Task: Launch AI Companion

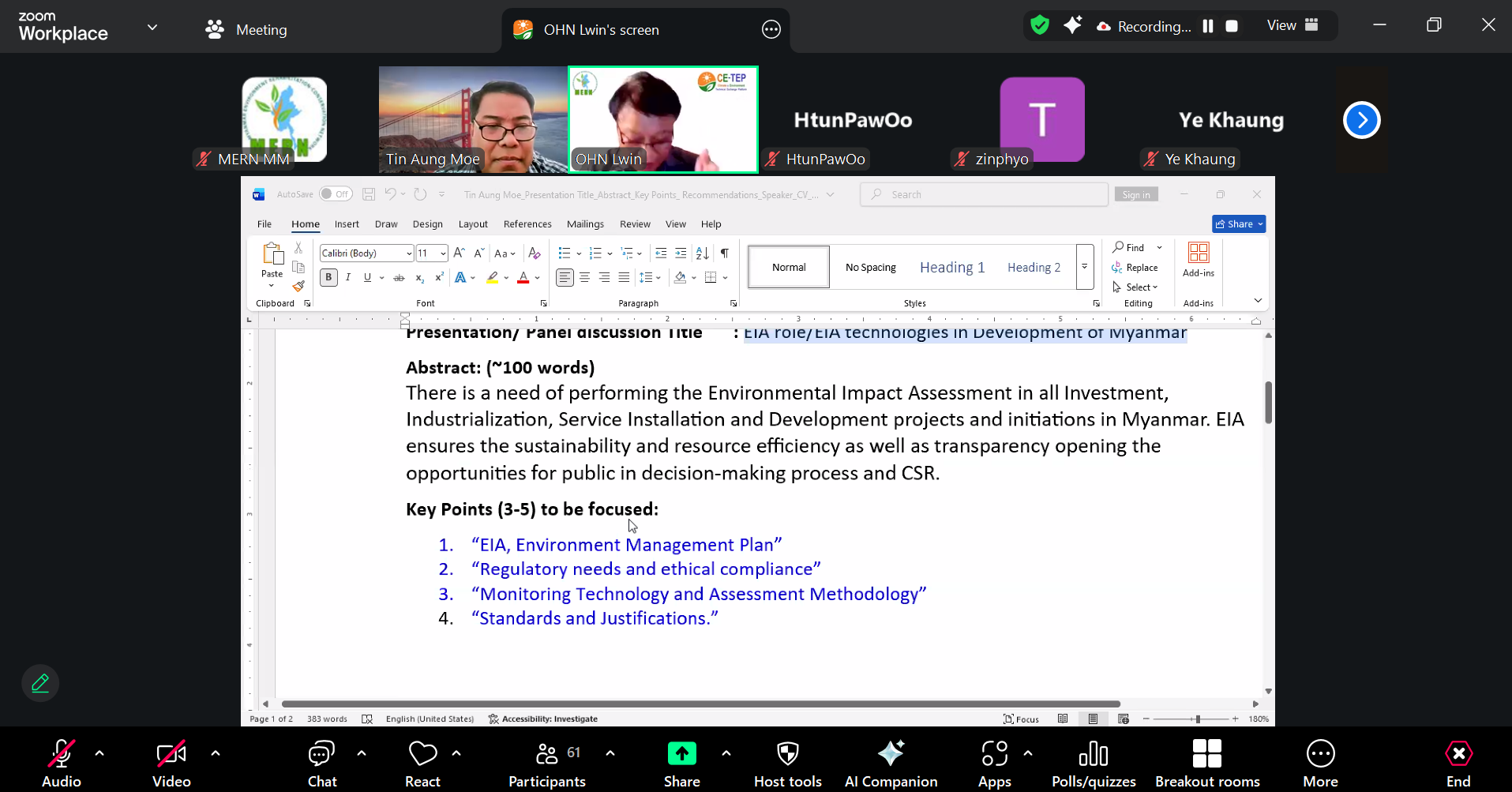Action: coord(891,763)
